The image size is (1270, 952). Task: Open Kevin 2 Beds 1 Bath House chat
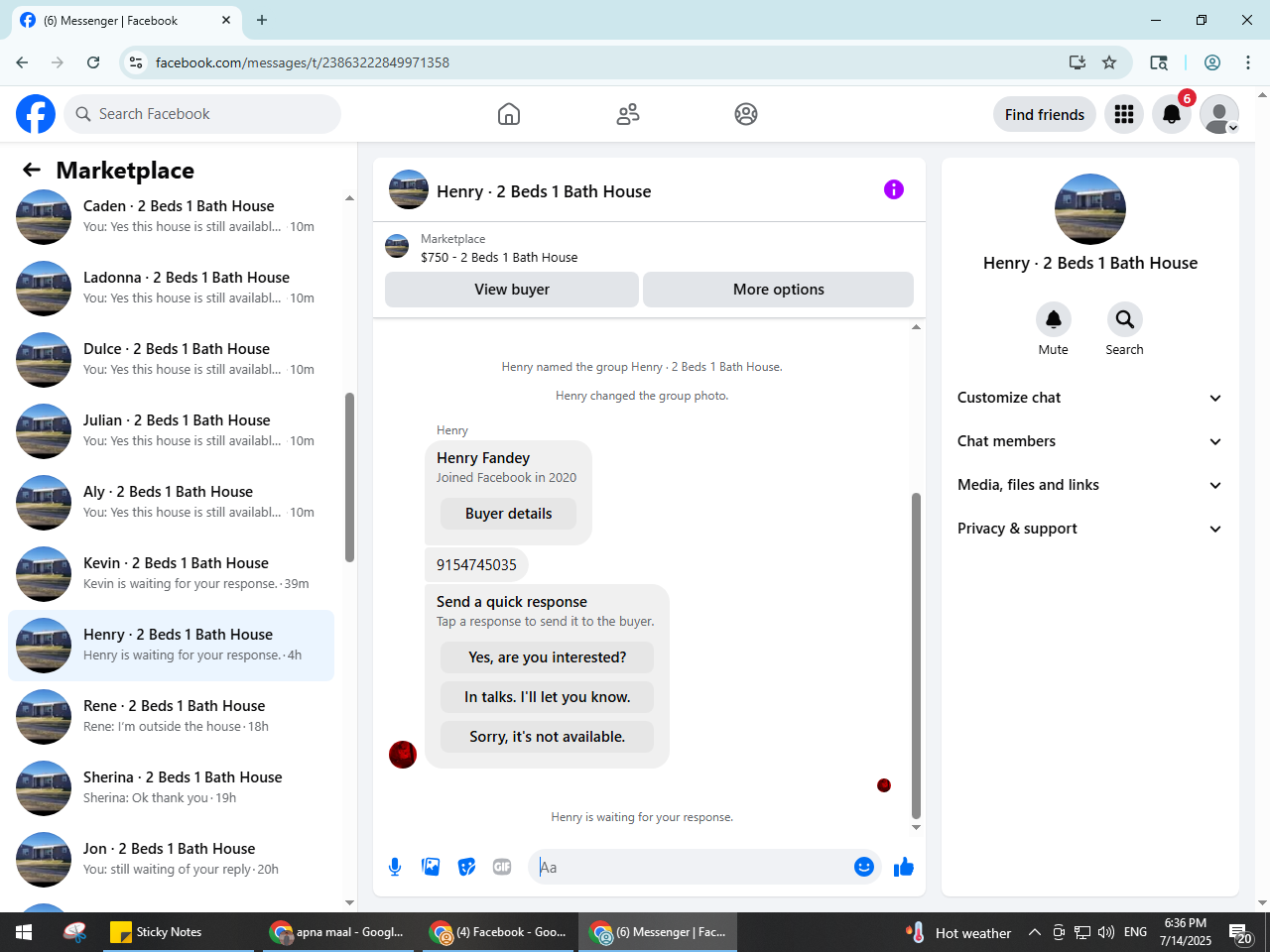(171, 573)
